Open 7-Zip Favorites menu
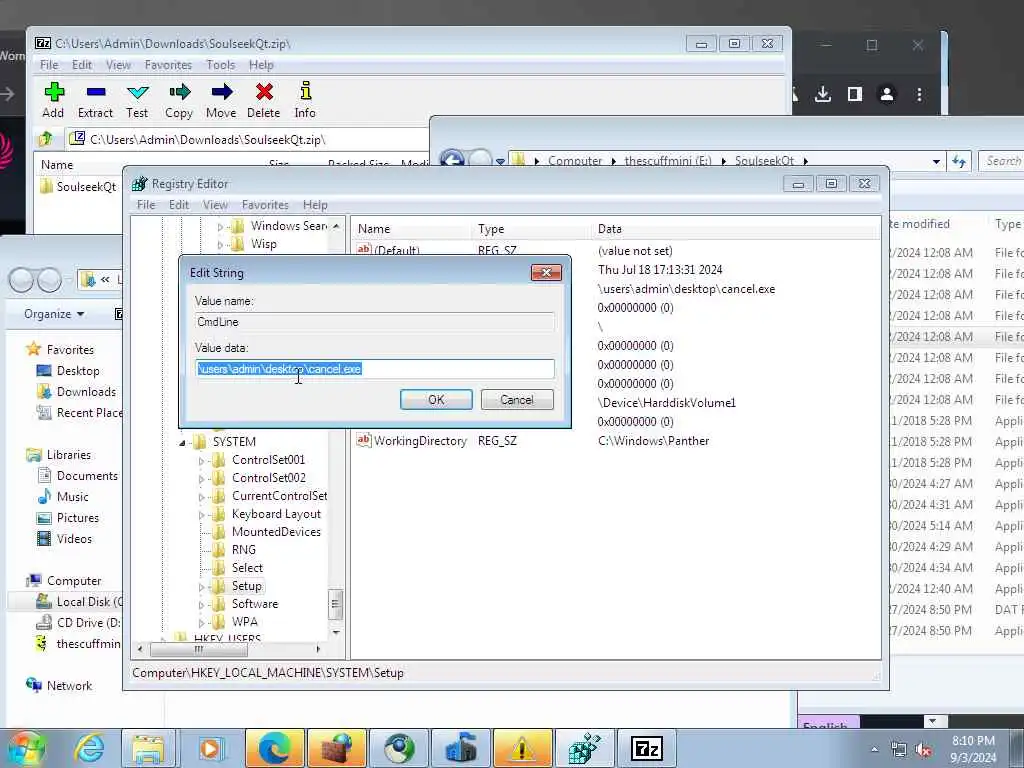Screen dimensions: 1024x768 click(168, 65)
